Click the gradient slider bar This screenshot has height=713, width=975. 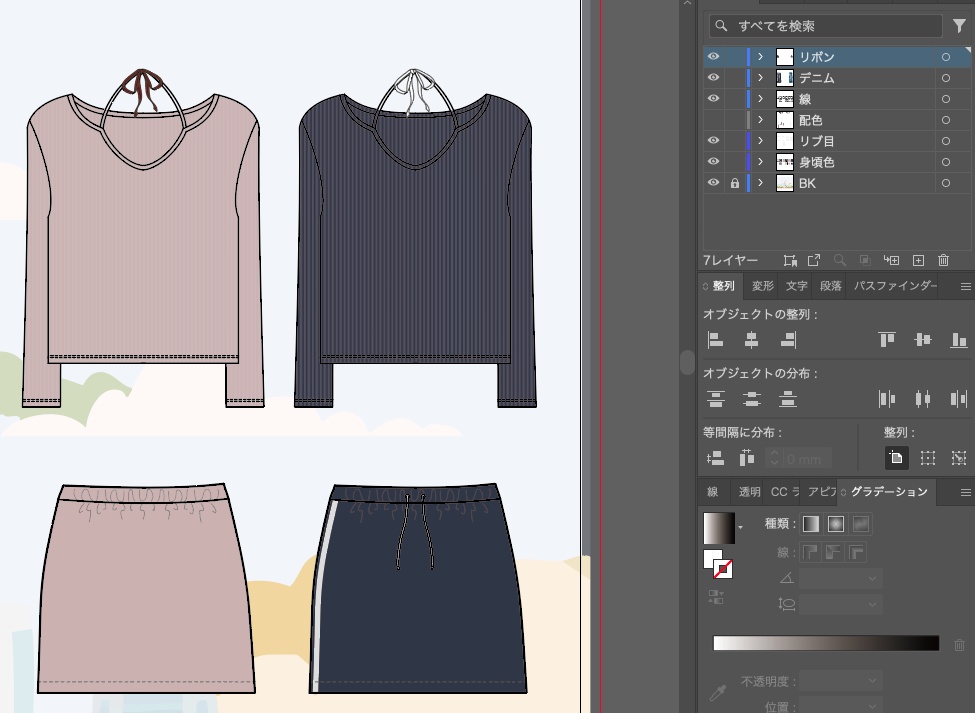[825, 643]
